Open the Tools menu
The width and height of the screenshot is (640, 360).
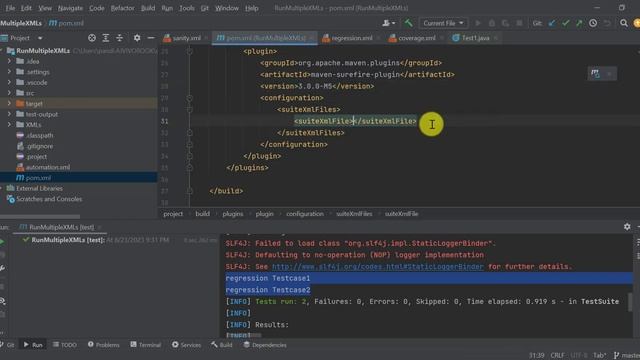[x=187, y=8]
